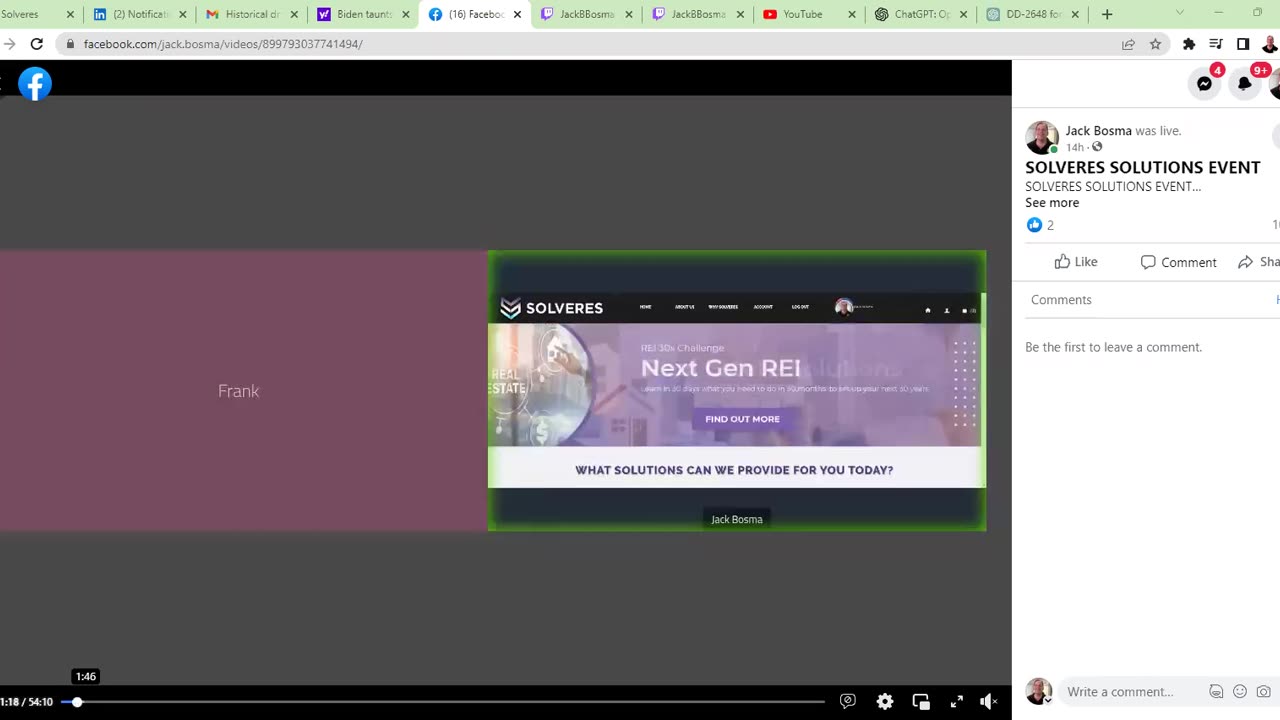Click the SOLVERES SOLUTIONS EVENT title
Viewport: 1280px width, 720px height.
(x=1142, y=167)
